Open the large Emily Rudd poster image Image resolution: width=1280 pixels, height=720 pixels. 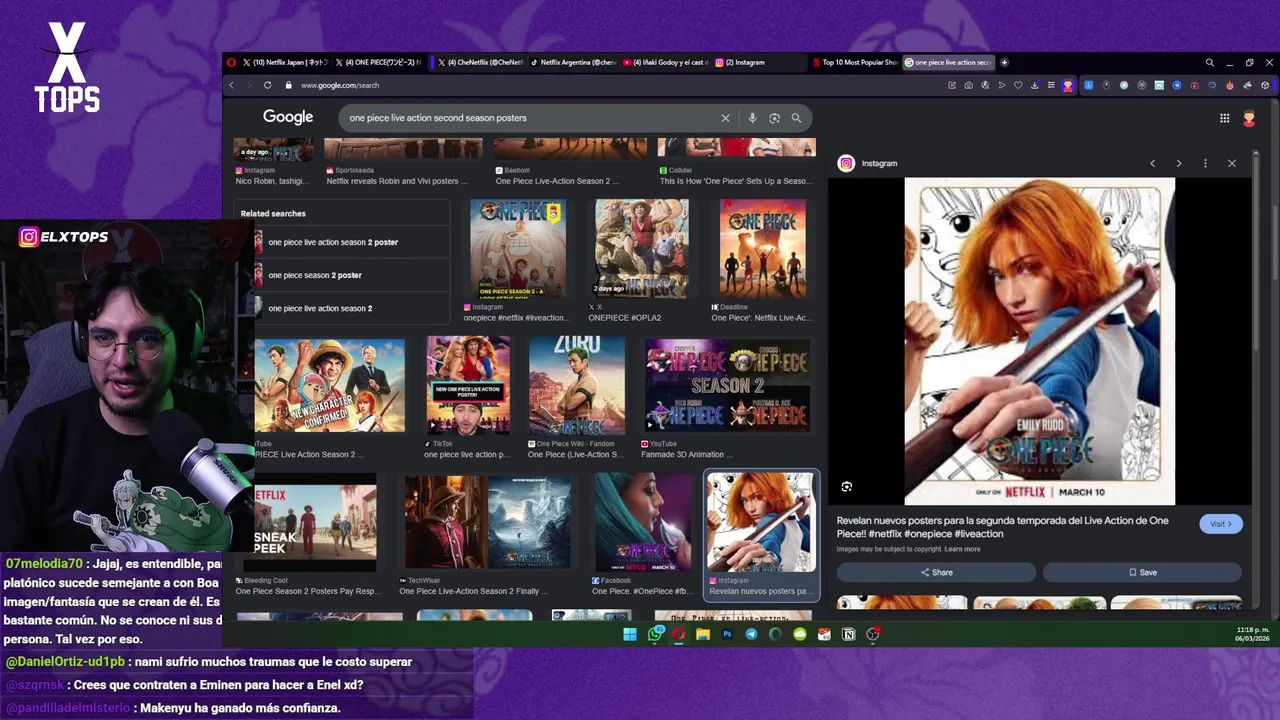click(x=1040, y=341)
